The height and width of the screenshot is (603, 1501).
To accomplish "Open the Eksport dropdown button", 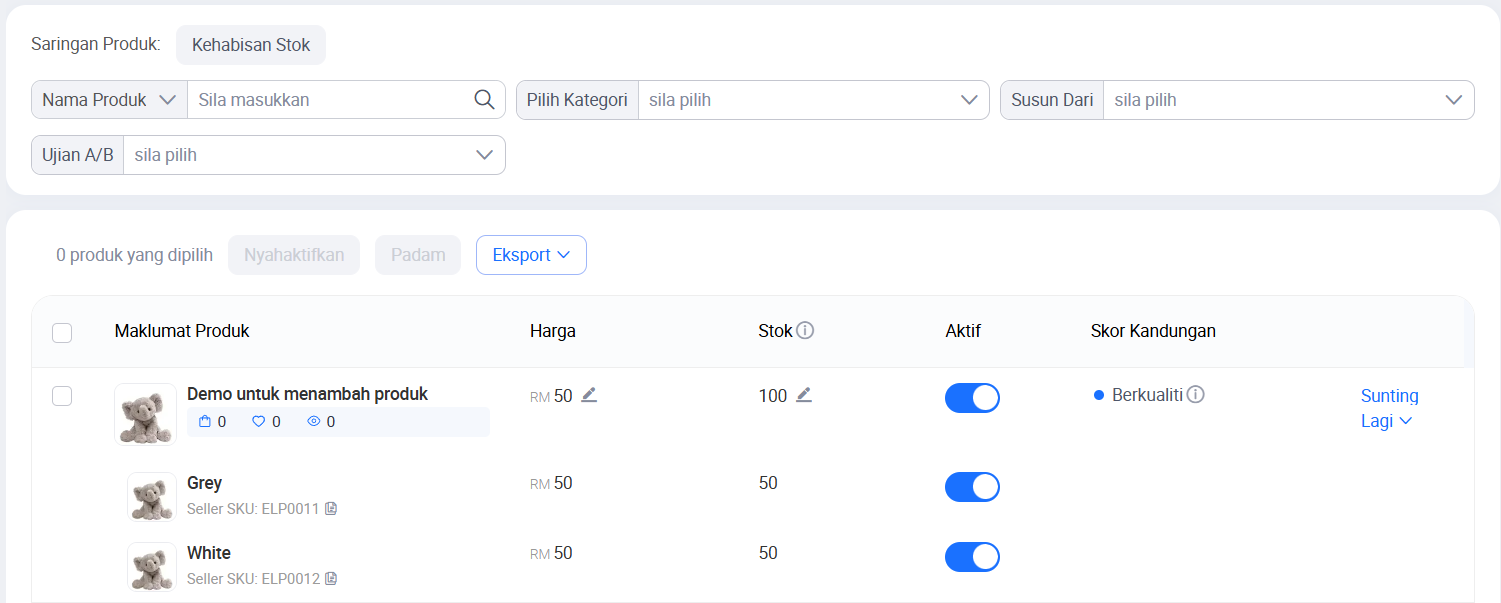I will tap(531, 255).
